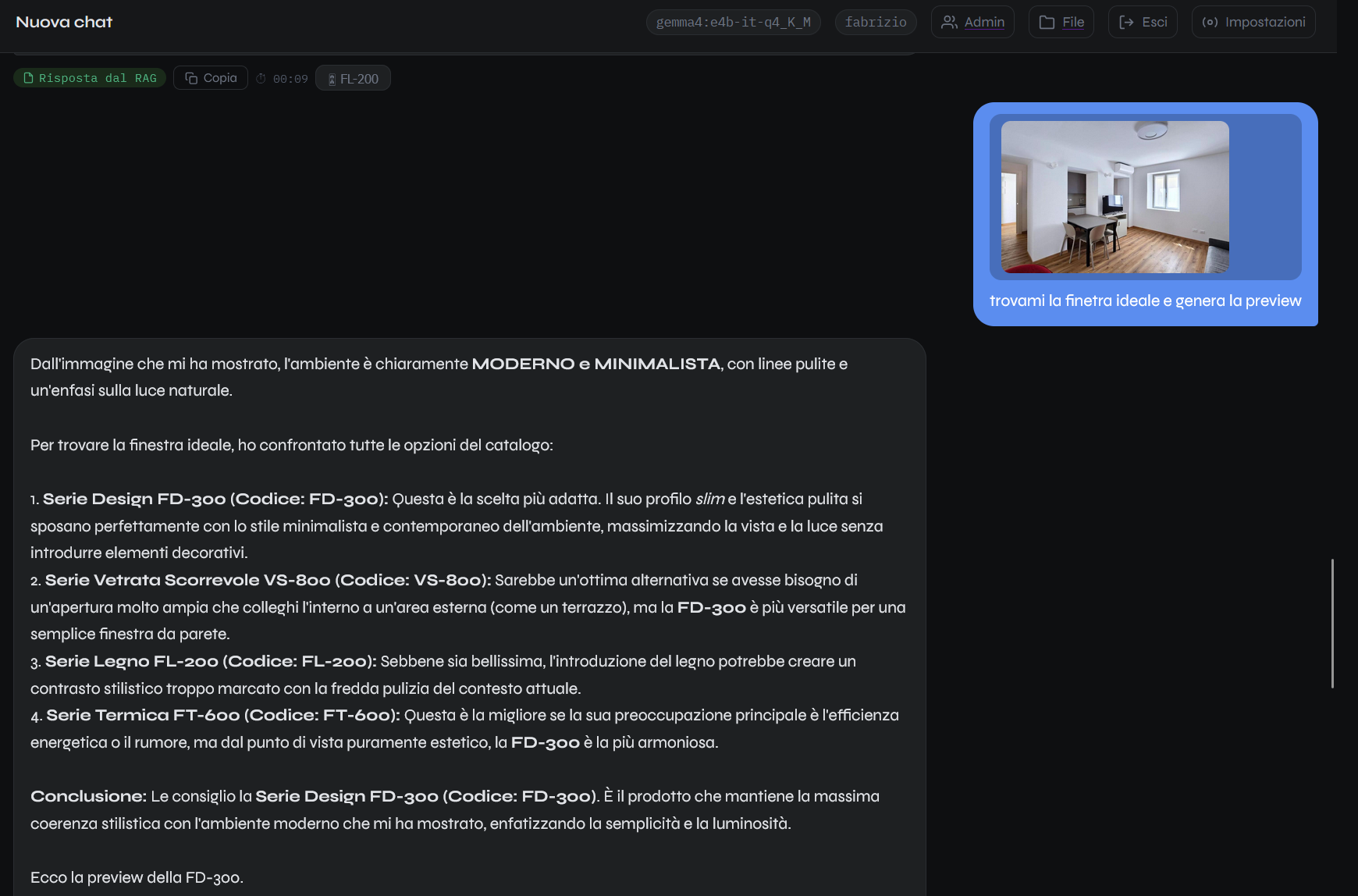1358x896 pixels.
Task: Click the folder icon in File button
Action: (1047, 22)
